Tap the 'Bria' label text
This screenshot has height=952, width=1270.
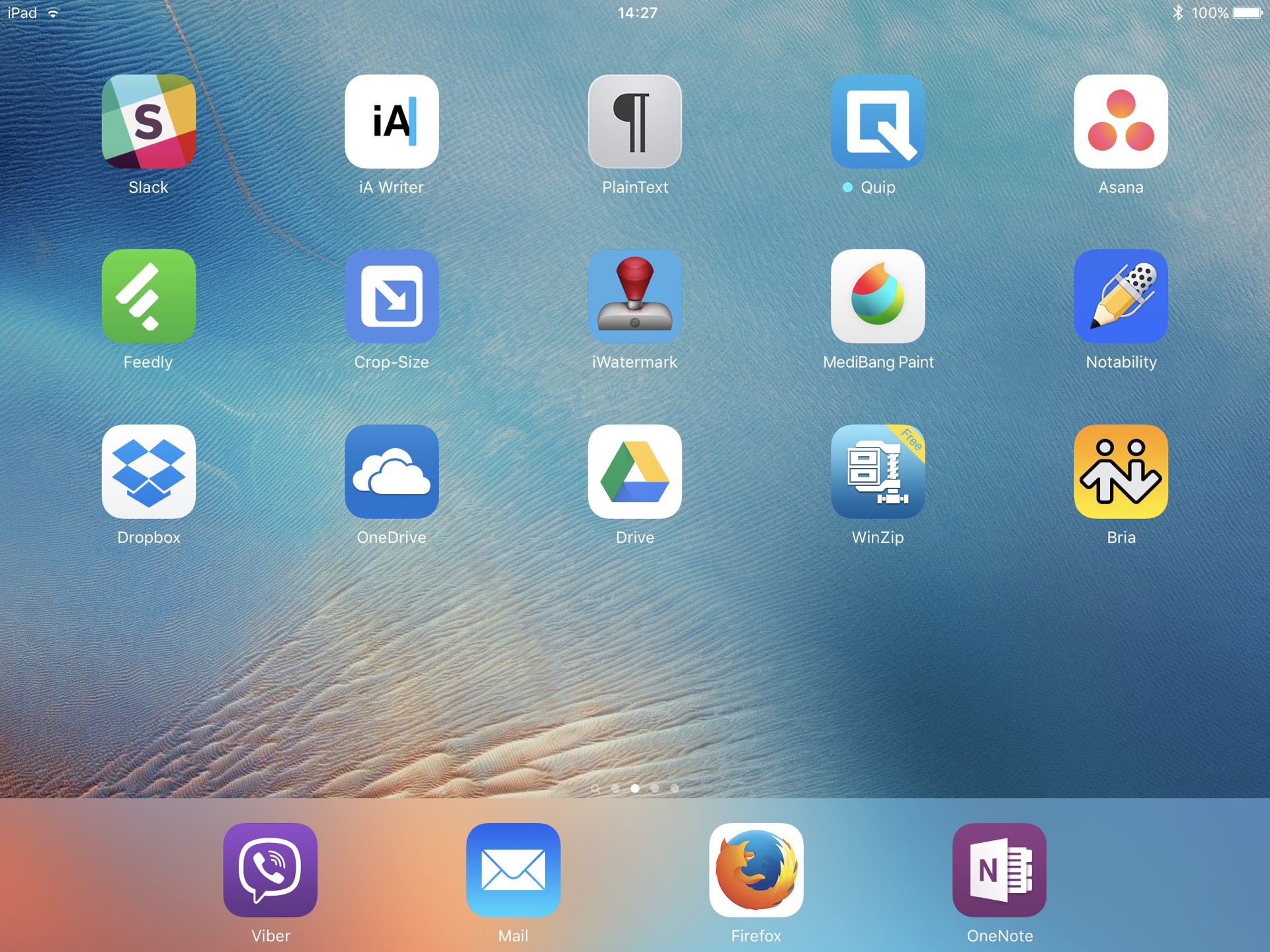point(1121,537)
